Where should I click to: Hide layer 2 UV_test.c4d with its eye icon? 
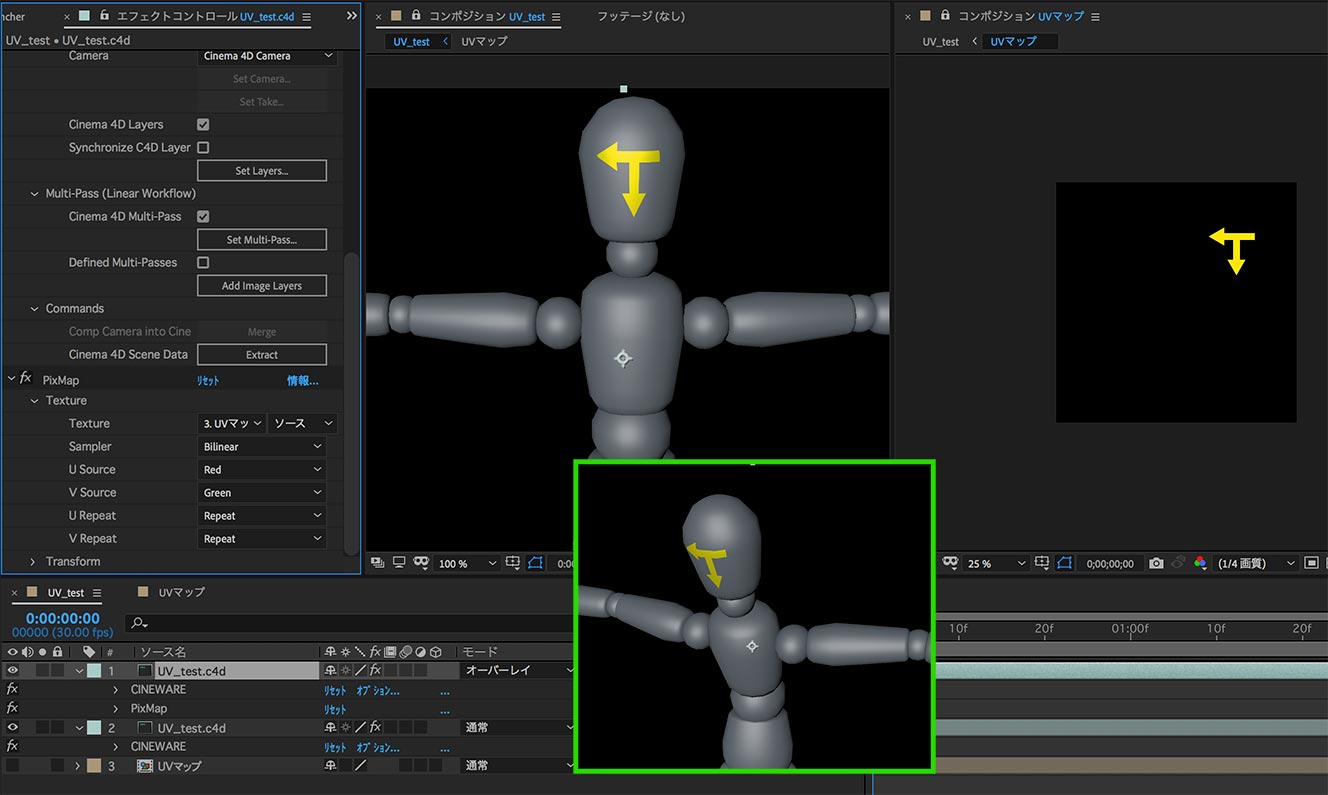(13, 728)
